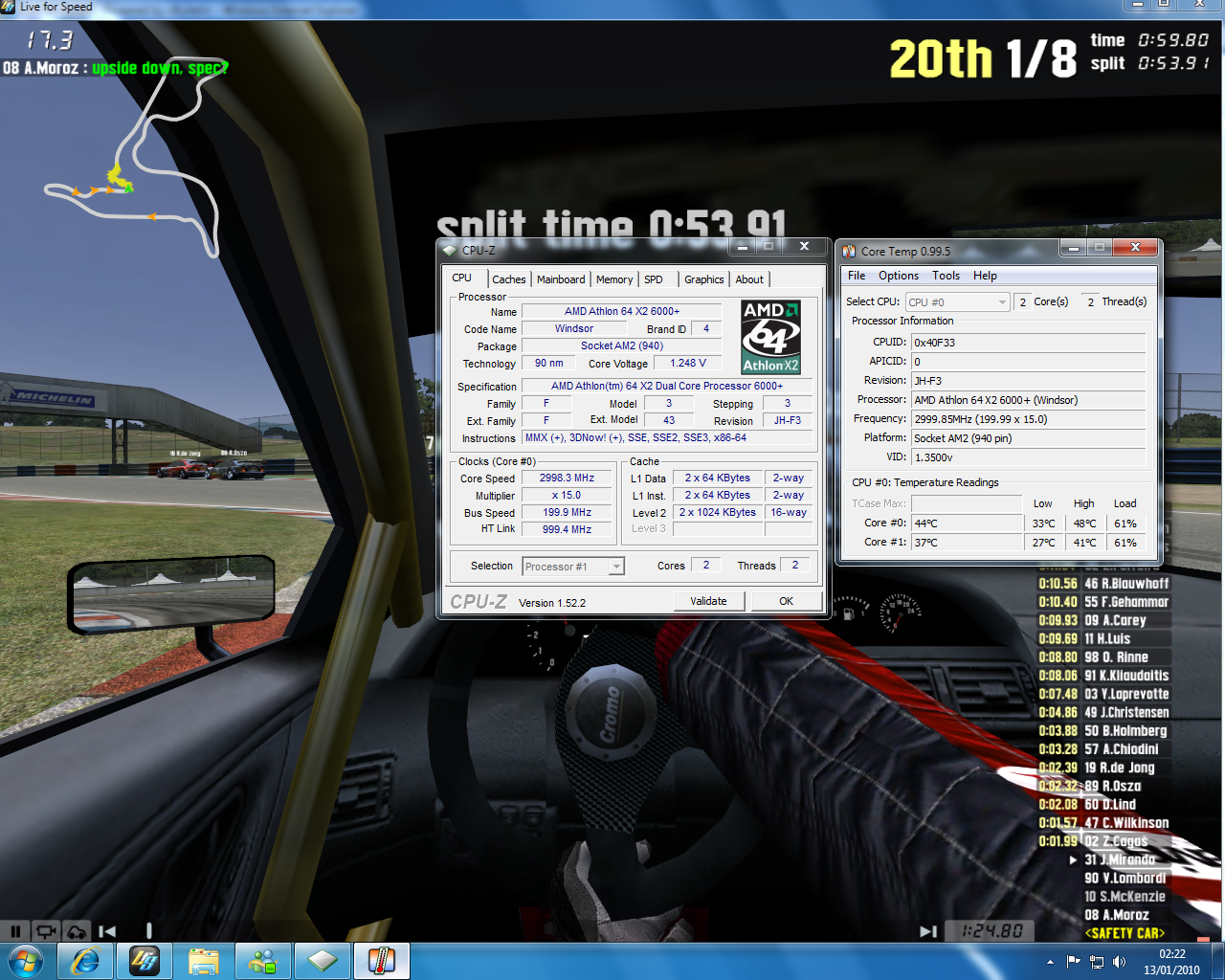Click the Processor name field in Core Temp
Viewport: 1225px width, 980px height.
pyautogui.click(x=1029, y=400)
